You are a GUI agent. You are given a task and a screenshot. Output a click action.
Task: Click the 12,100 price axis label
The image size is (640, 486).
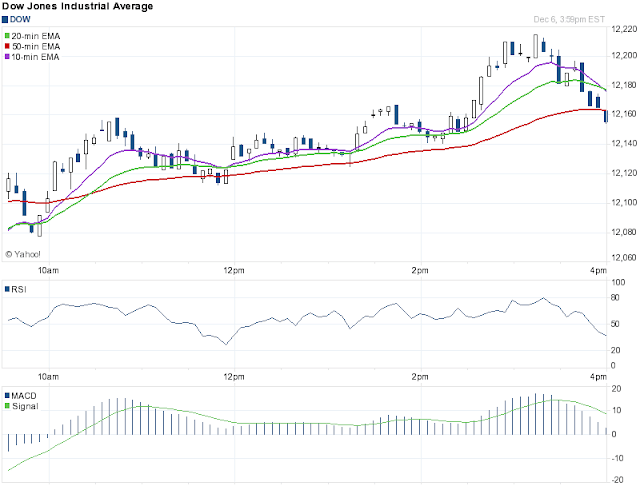point(624,202)
